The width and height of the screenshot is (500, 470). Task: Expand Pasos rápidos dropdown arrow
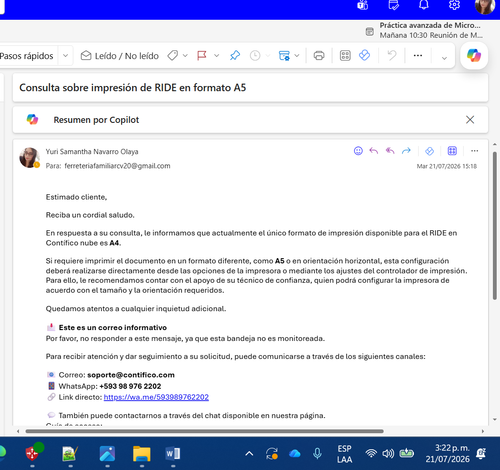click(x=65, y=56)
